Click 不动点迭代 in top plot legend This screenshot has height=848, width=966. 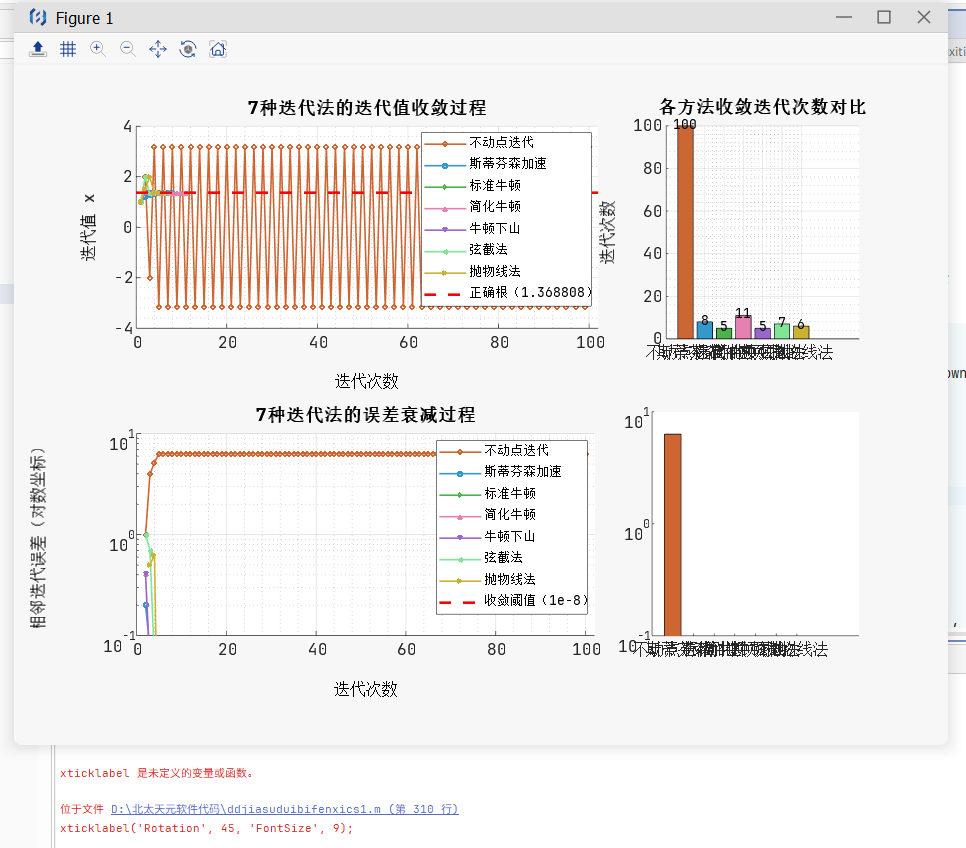click(x=508, y=143)
